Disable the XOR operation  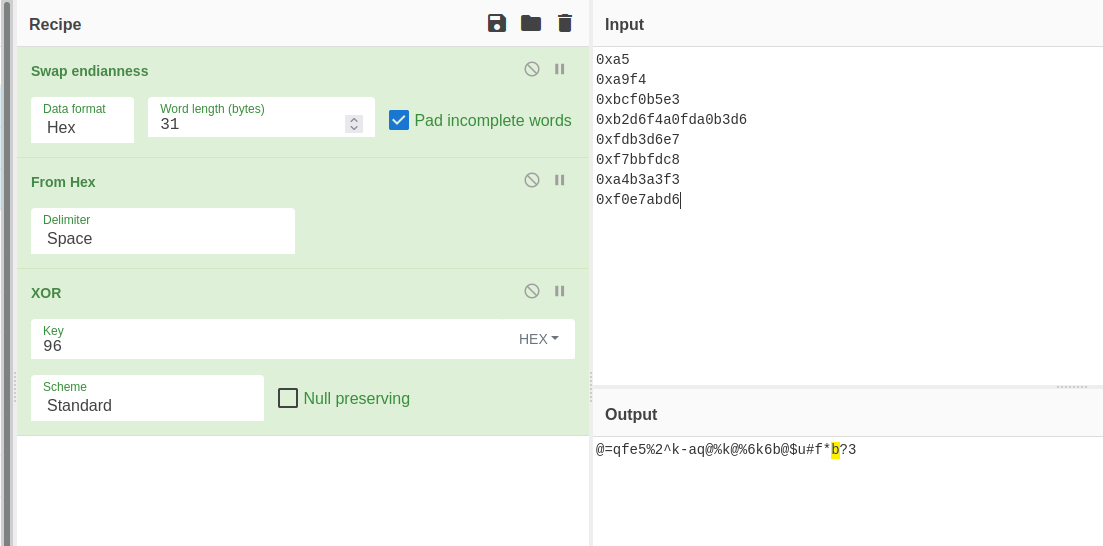tap(532, 291)
